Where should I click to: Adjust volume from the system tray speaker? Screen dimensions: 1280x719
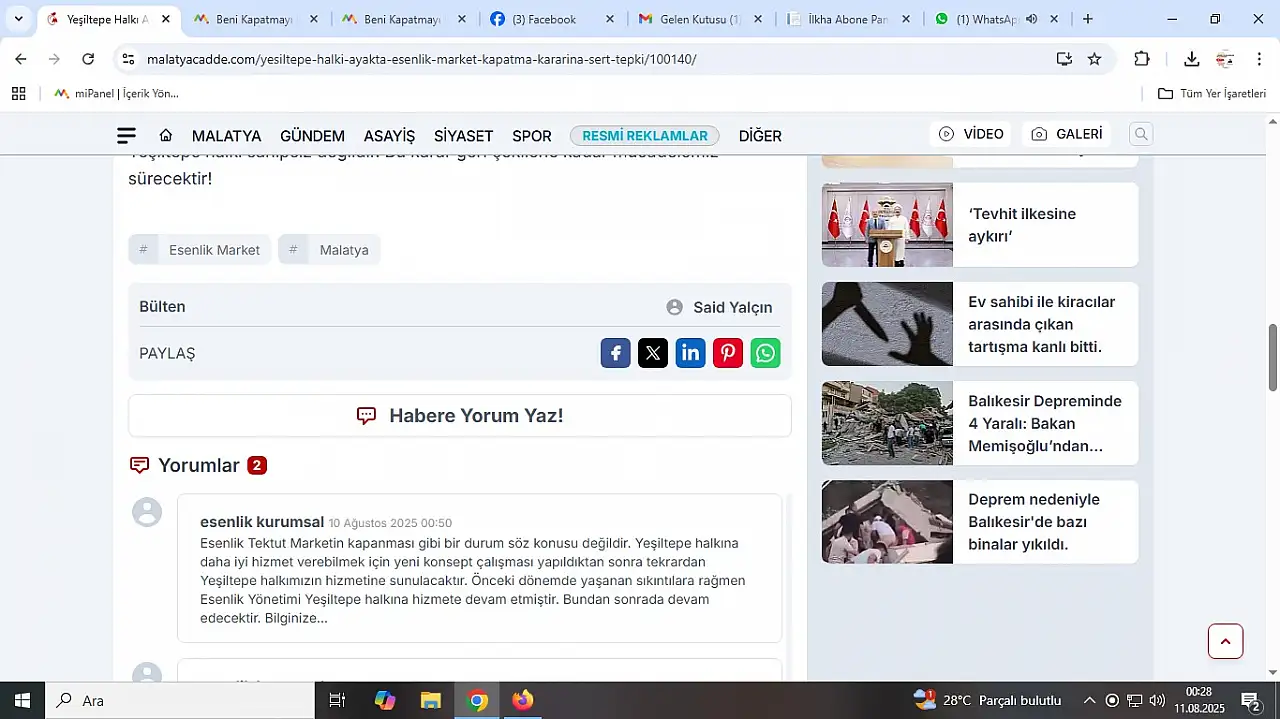[x=1157, y=700]
